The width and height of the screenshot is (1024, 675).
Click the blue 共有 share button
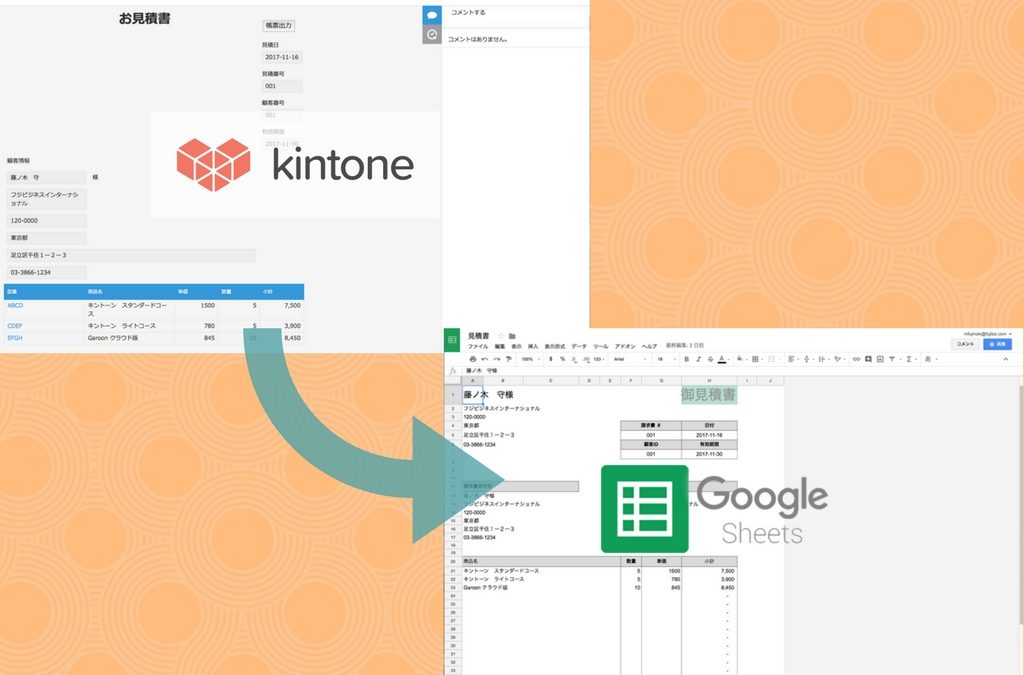997,344
